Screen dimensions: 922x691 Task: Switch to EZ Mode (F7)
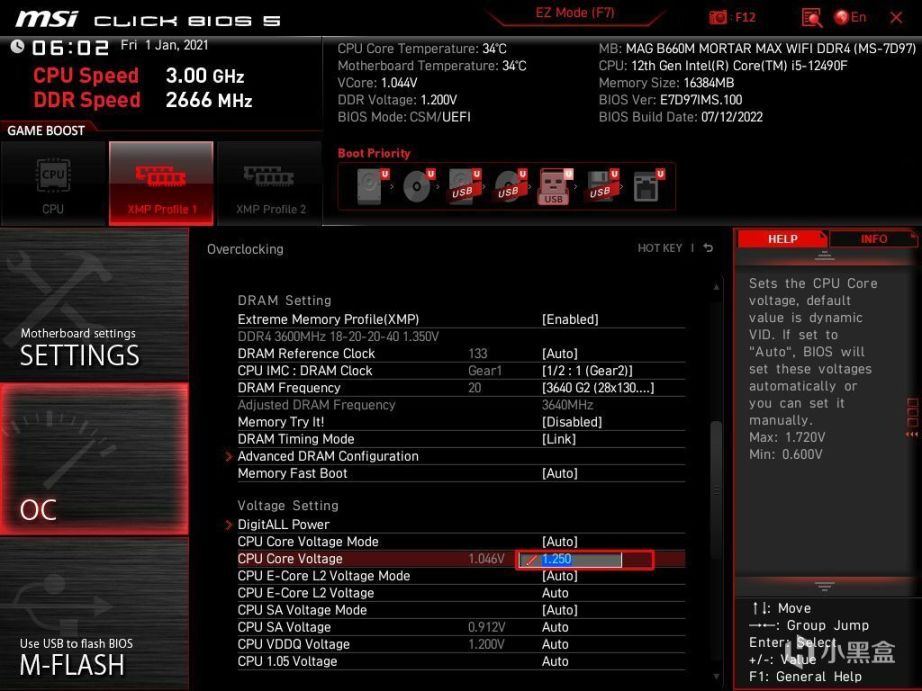click(x=574, y=13)
